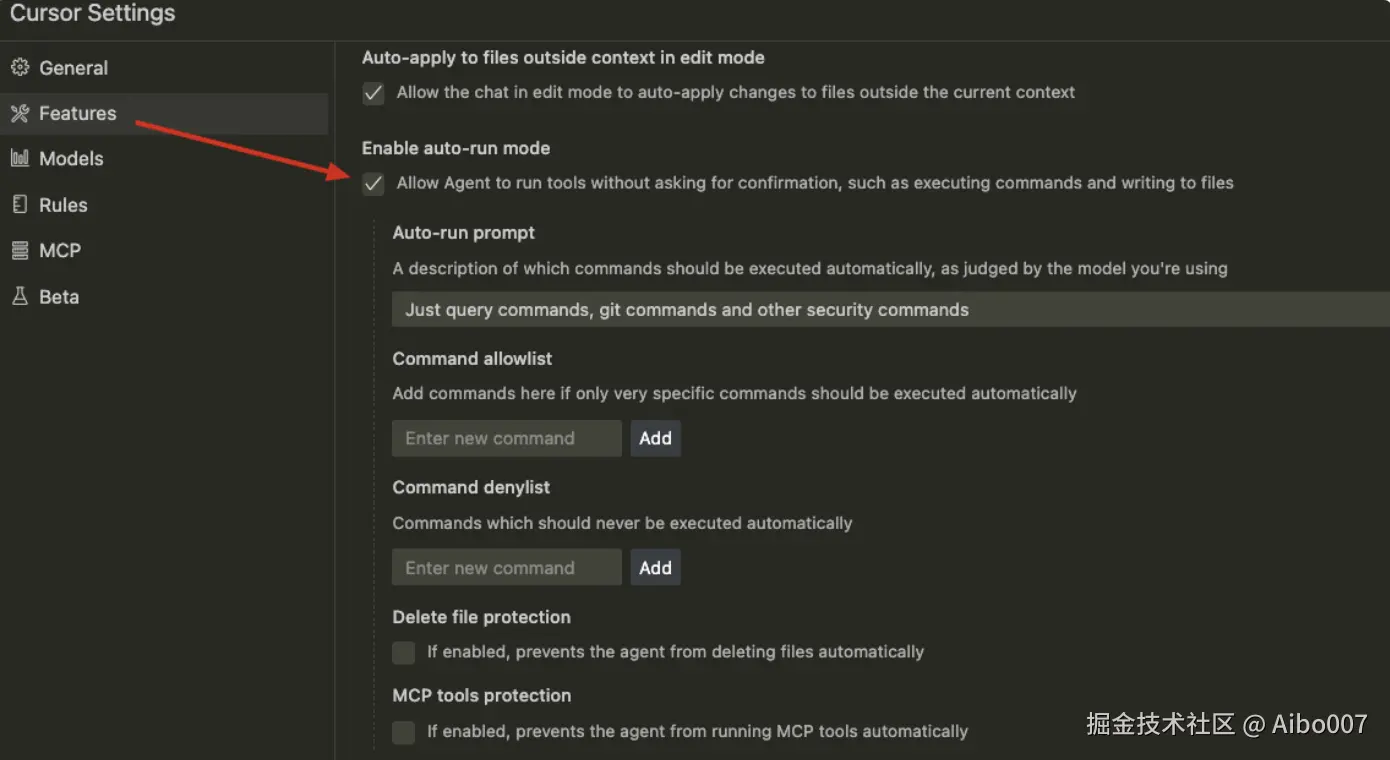
Task: Click the MCP server icon
Action: 20,251
